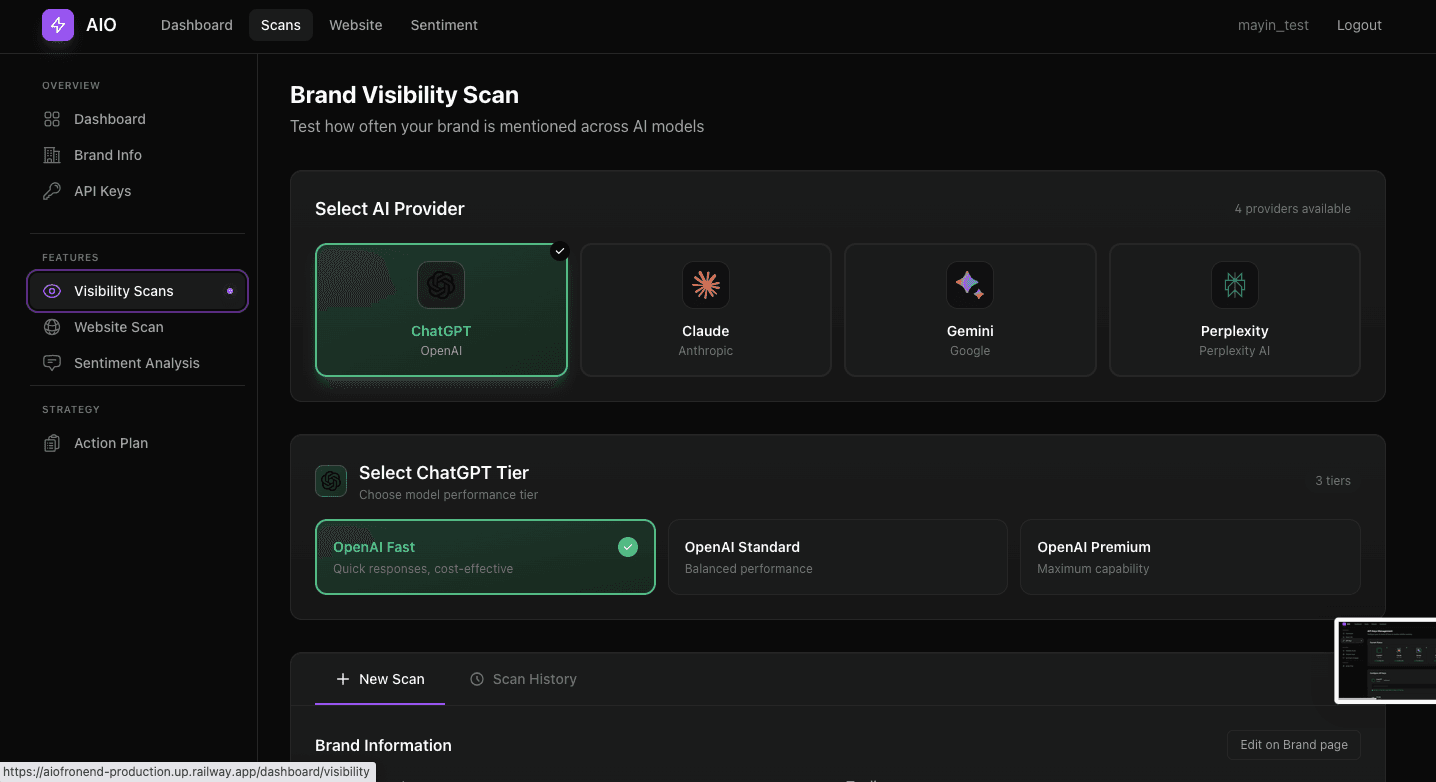Click the Dashboard grid icon in sidebar

coord(52,119)
